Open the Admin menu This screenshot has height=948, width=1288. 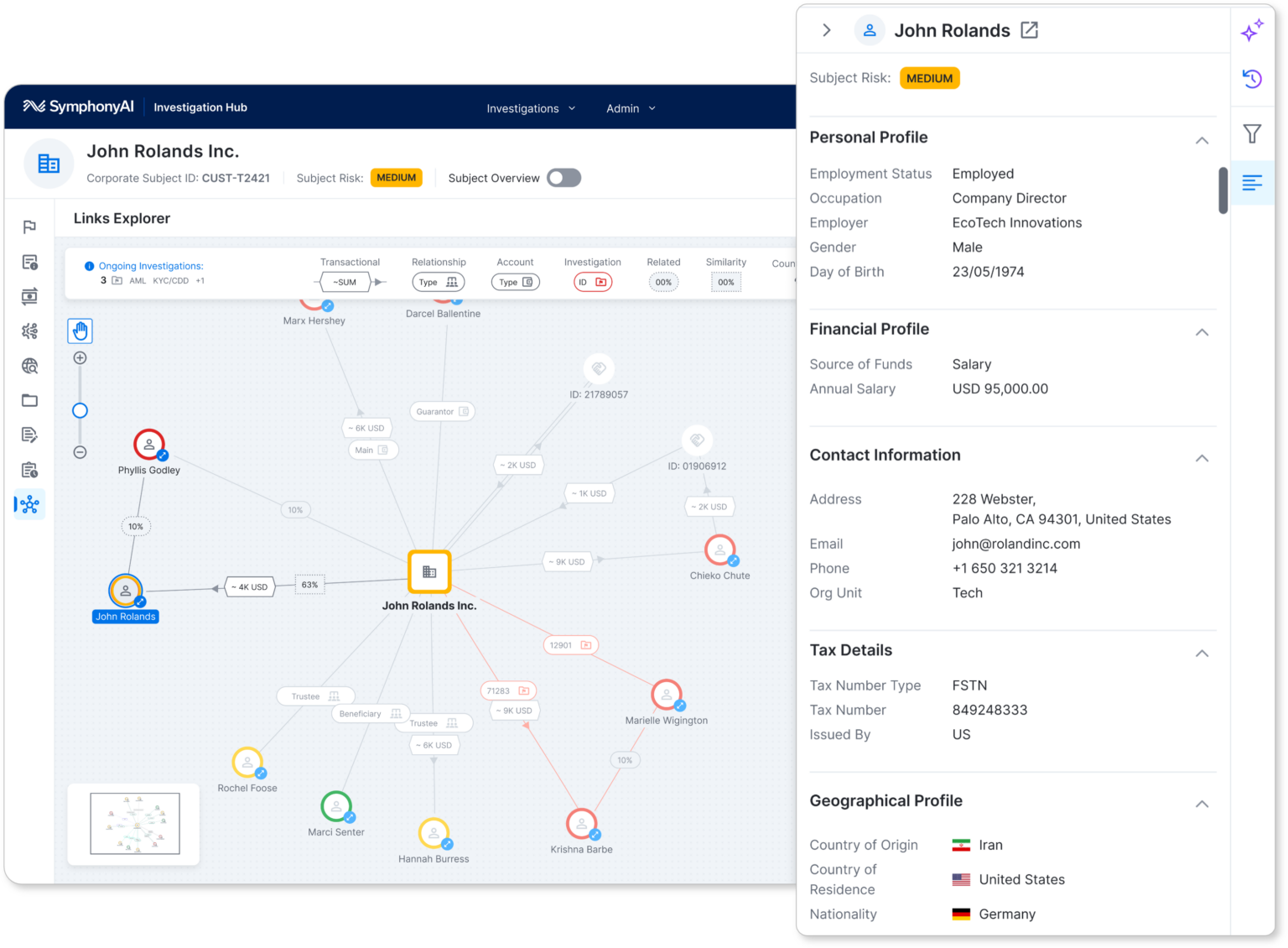click(630, 108)
